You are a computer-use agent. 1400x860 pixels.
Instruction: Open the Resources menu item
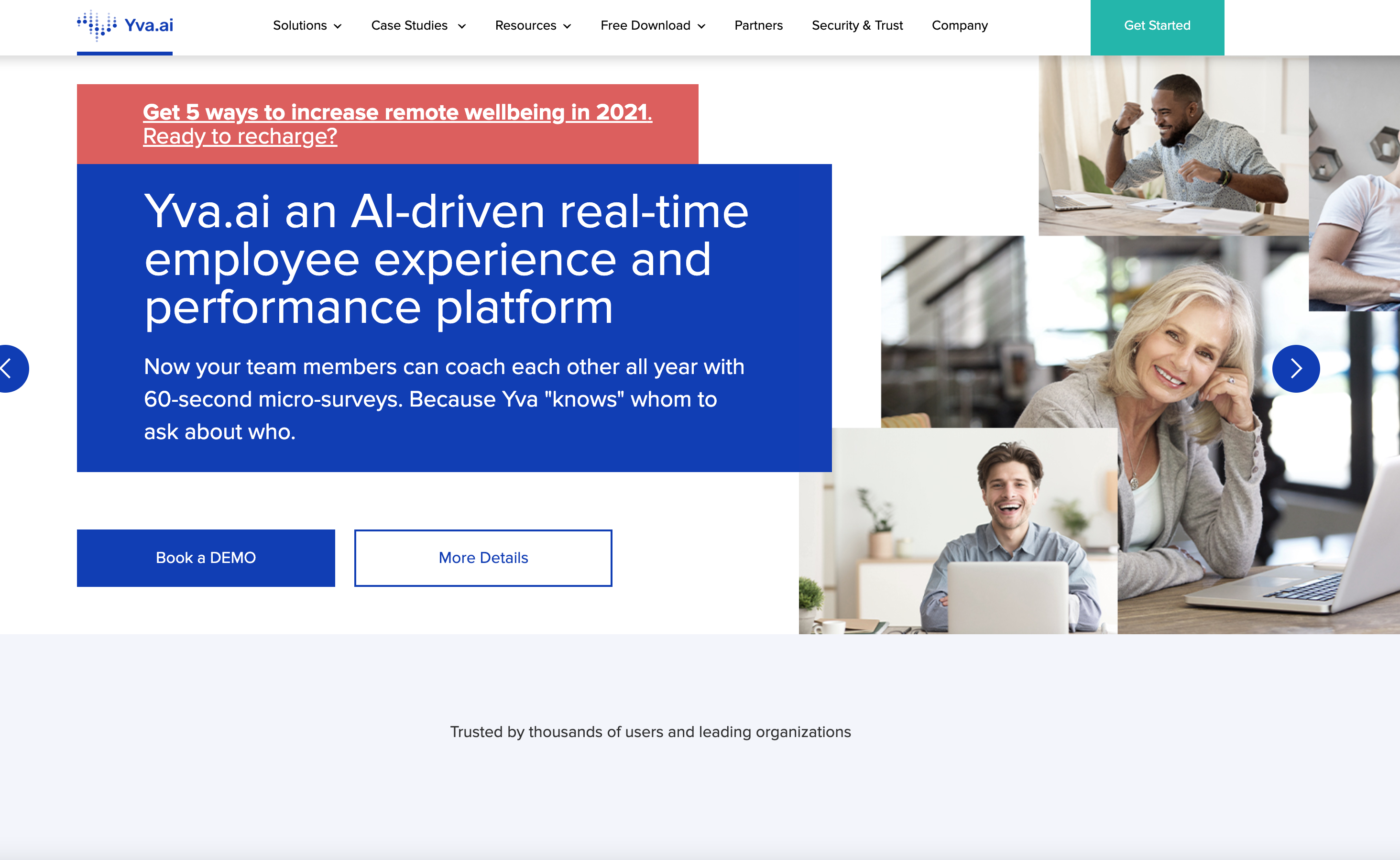(526, 26)
